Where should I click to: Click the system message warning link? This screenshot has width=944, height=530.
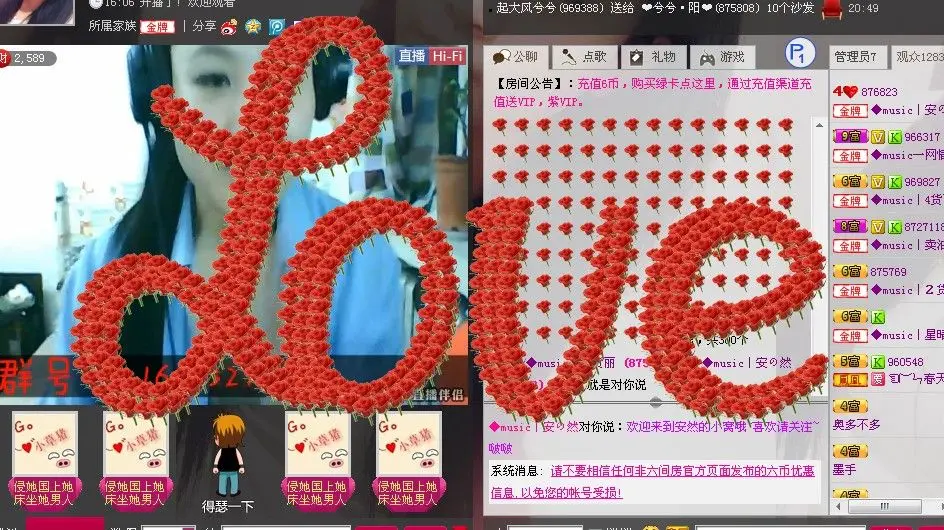pos(653,481)
